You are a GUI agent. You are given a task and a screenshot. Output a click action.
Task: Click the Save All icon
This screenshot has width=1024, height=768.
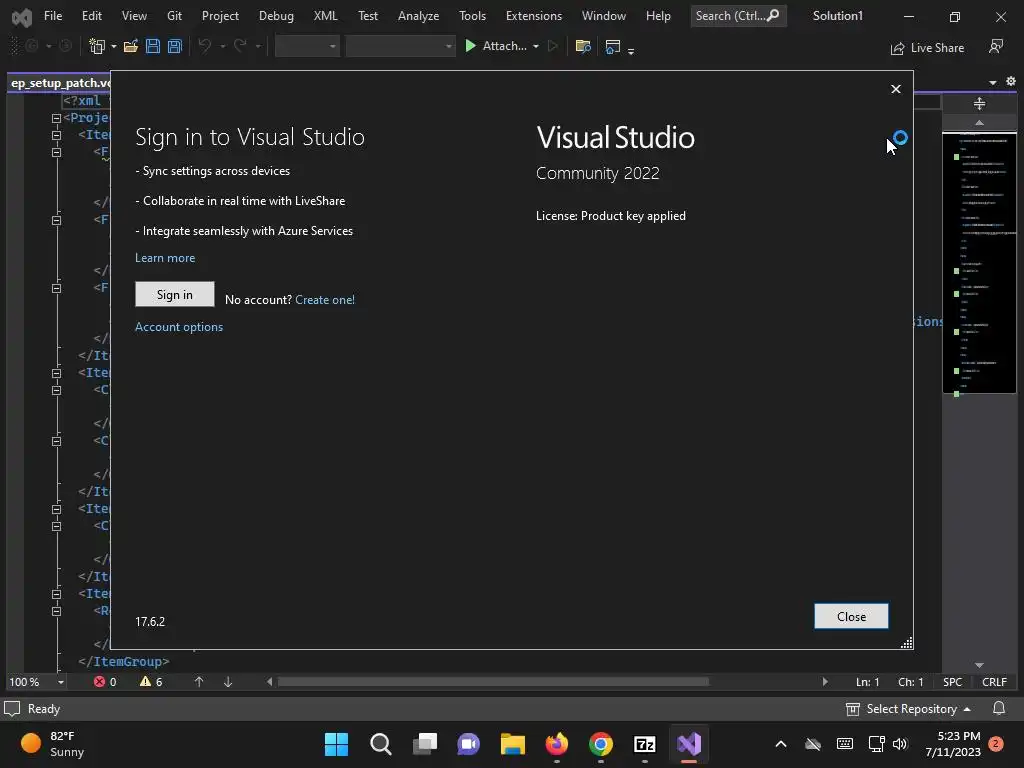coord(174,46)
